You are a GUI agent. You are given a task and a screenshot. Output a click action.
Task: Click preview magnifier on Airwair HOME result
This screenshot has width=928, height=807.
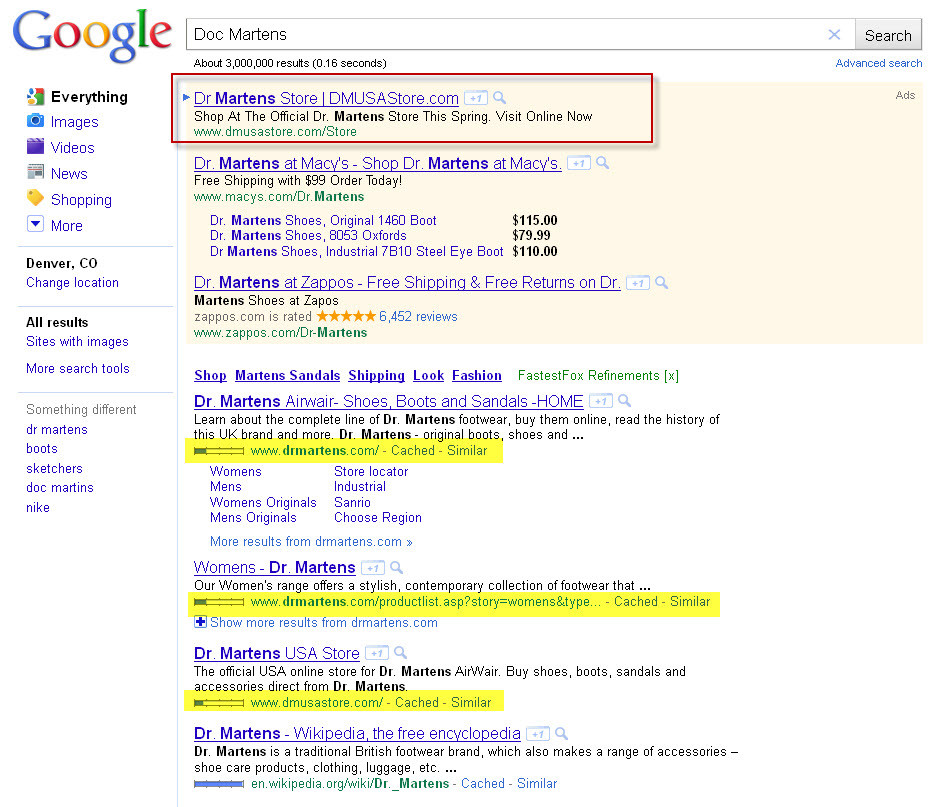[624, 401]
